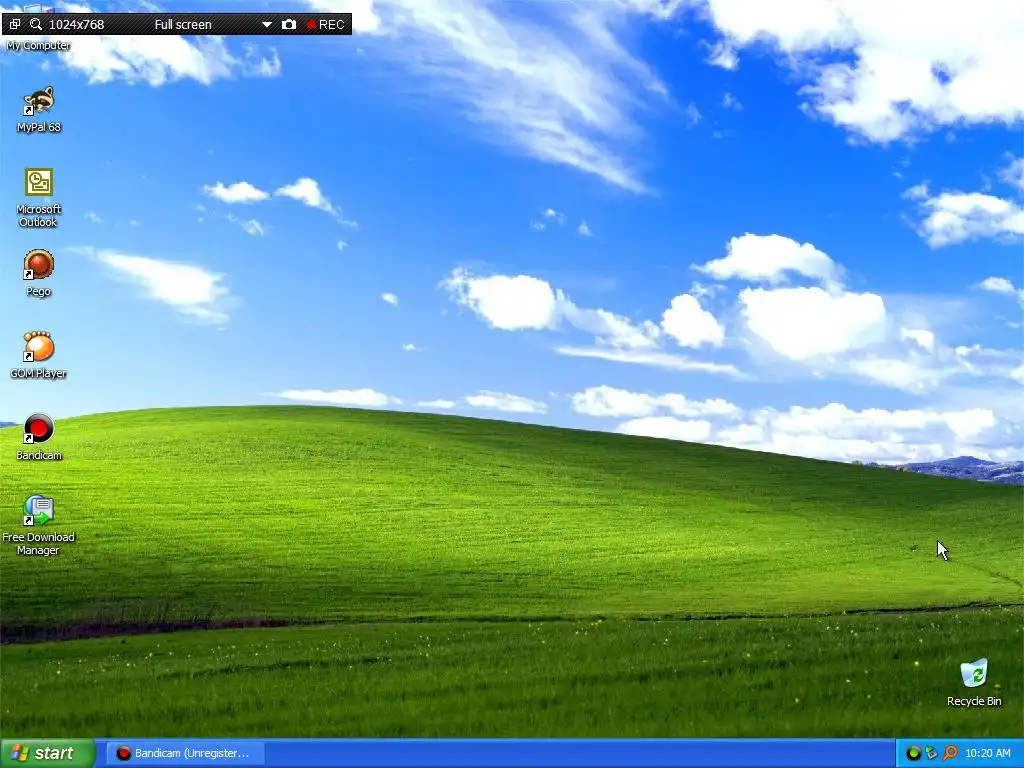The height and width of the screenshot is (768, 1024).
Task: Select the Recycle Bin icon
Action: [974, 683]
